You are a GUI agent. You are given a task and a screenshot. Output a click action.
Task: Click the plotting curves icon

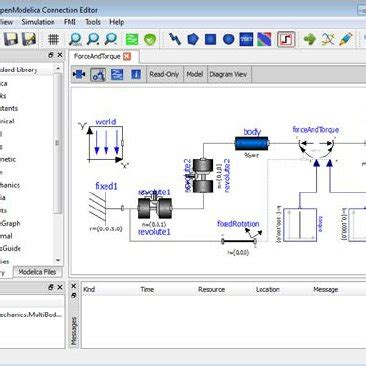(x=328, y=40)
